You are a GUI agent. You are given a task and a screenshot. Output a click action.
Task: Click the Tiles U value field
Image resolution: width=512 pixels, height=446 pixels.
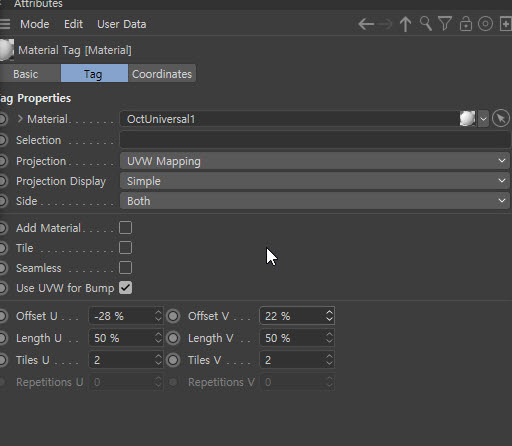click(x=121, y=360)
